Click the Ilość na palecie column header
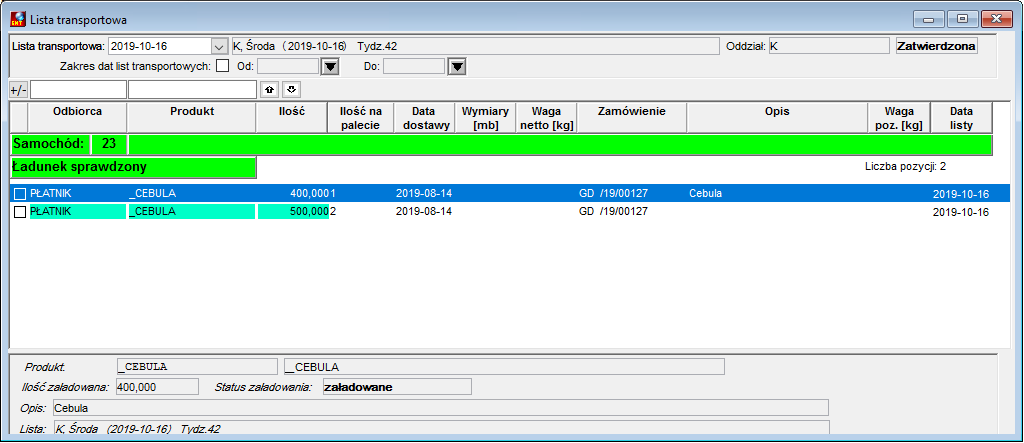 tap(360, 118)
